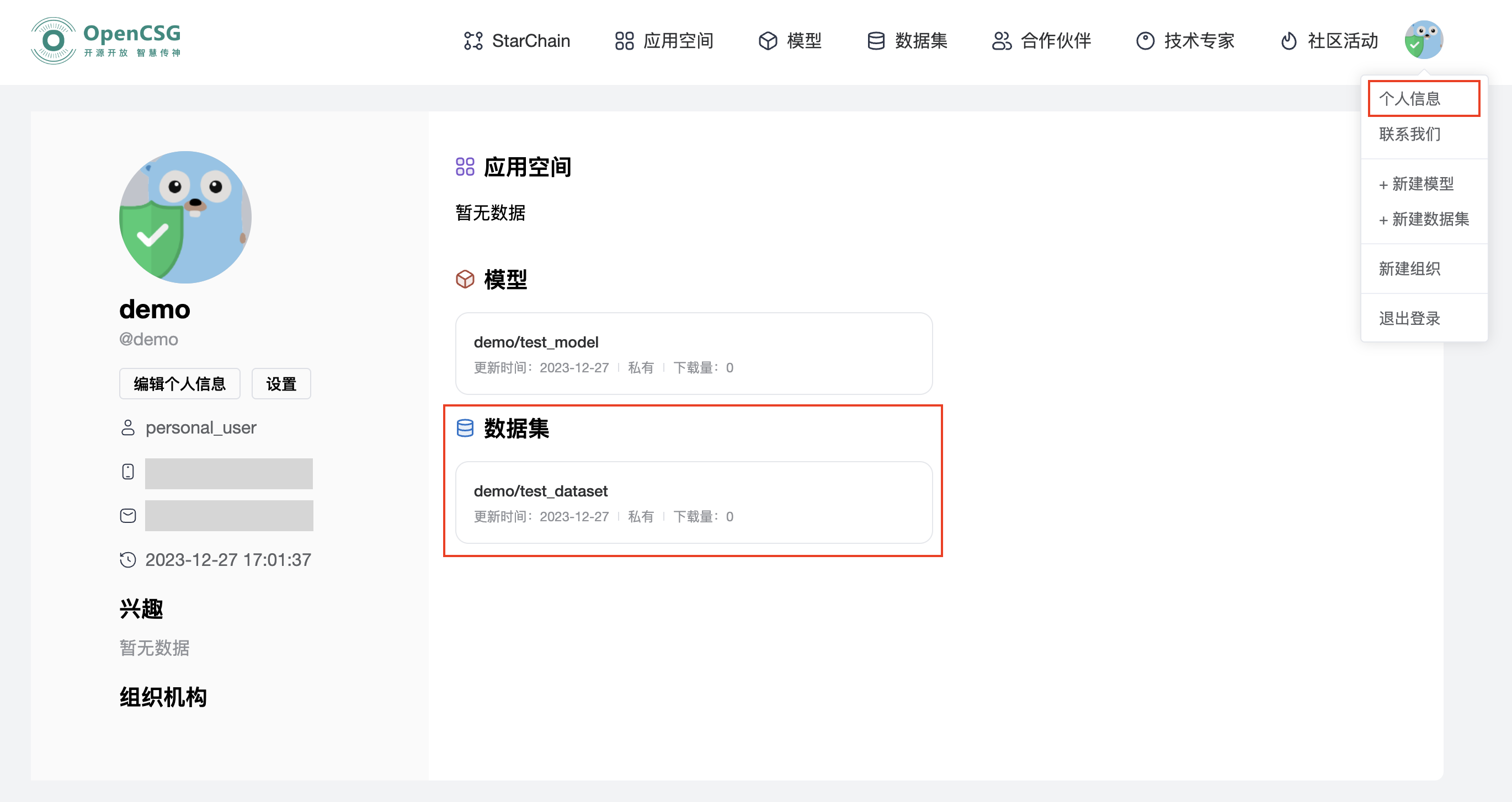Select 个人信息 from the profile menu
The image size is (1512, 802).
(1409, 98)
